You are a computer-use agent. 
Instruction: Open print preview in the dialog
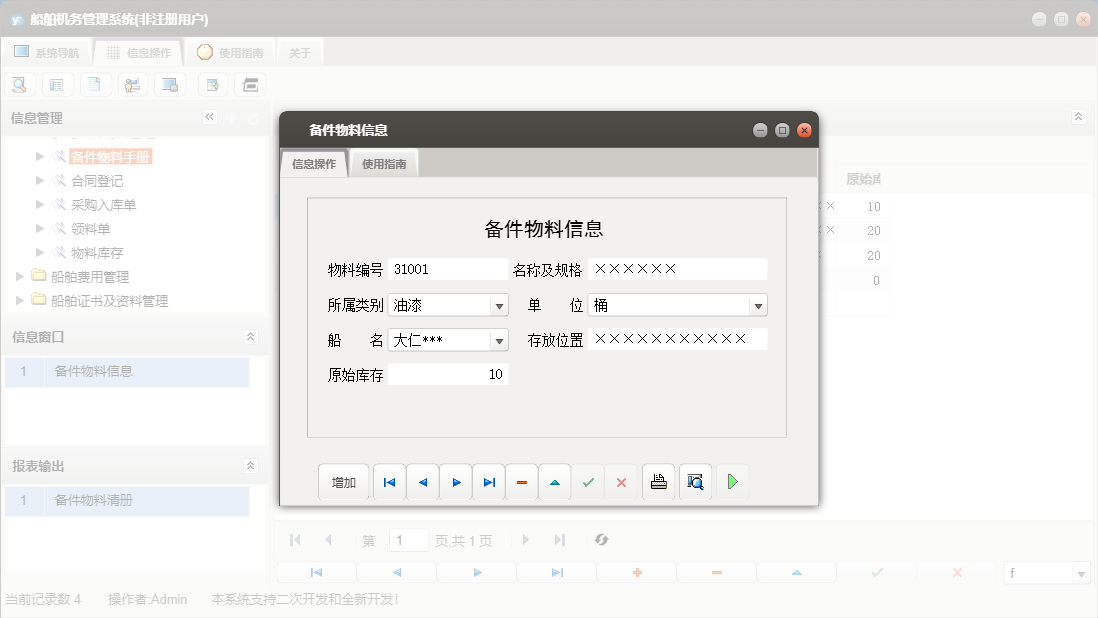[x=694, y=481]
